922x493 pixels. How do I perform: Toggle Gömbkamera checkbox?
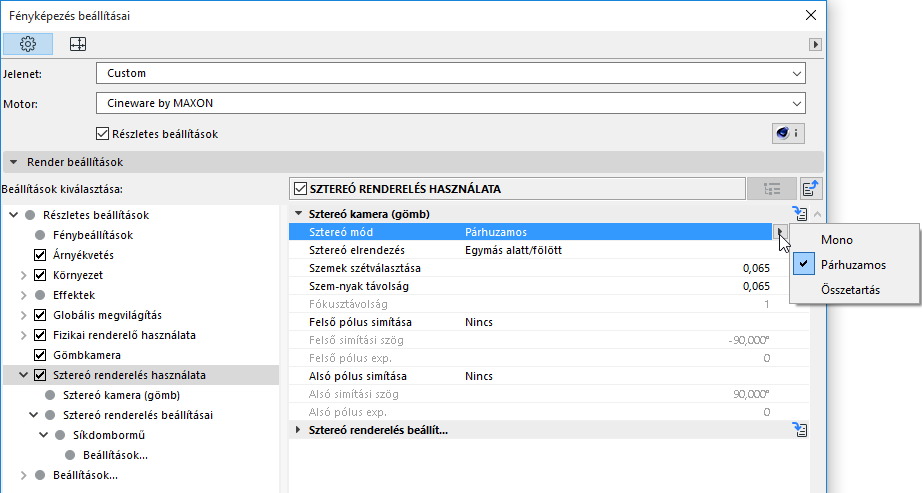point(40,355)
